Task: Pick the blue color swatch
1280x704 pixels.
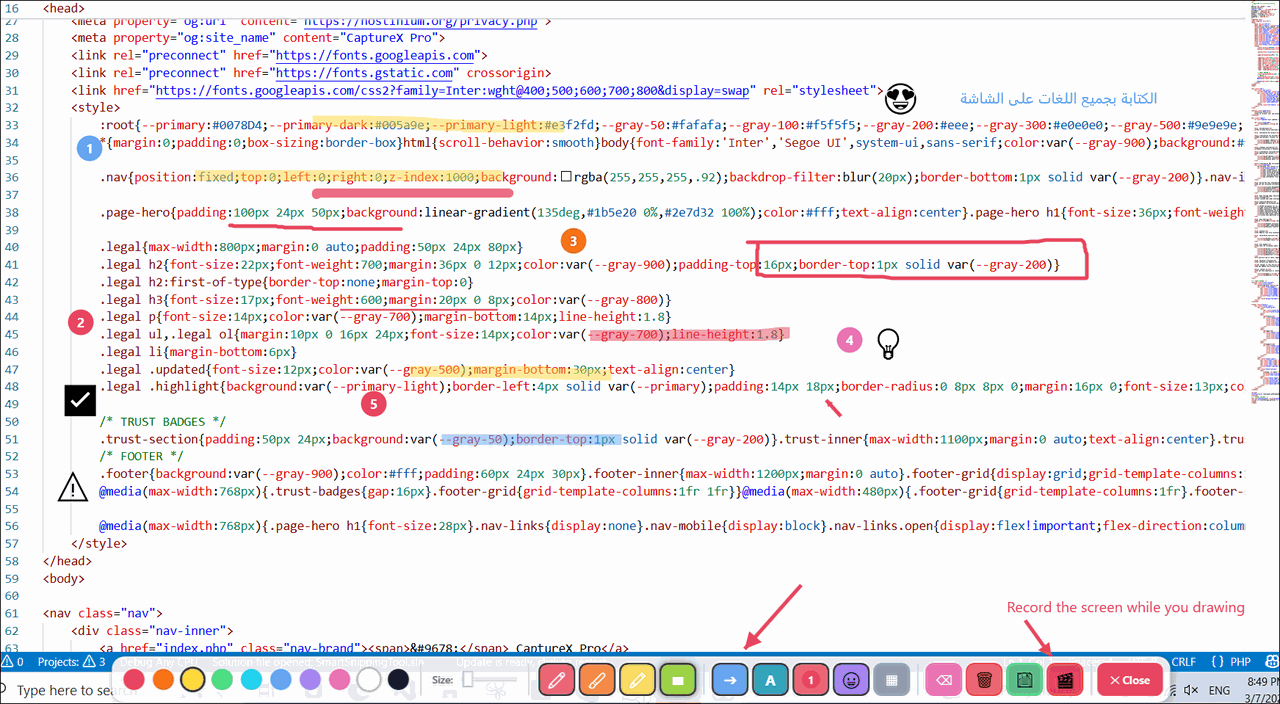Action: (281, 680)
